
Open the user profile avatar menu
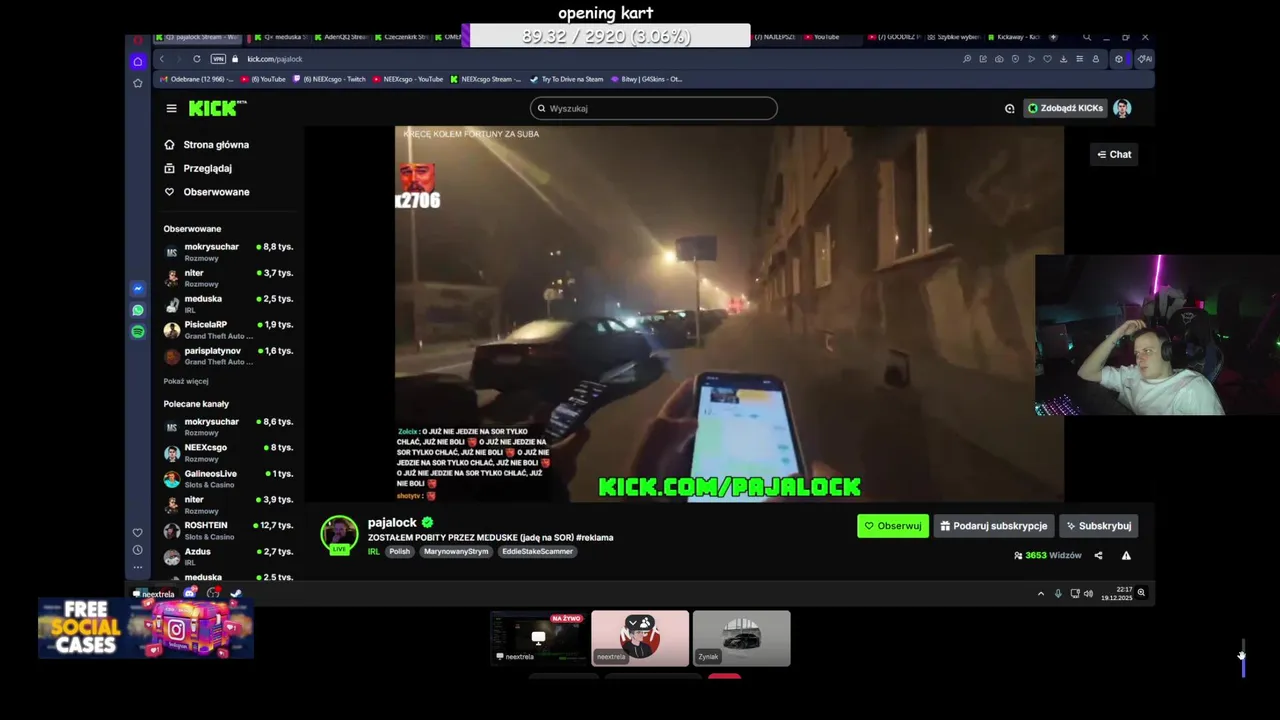1122,108
